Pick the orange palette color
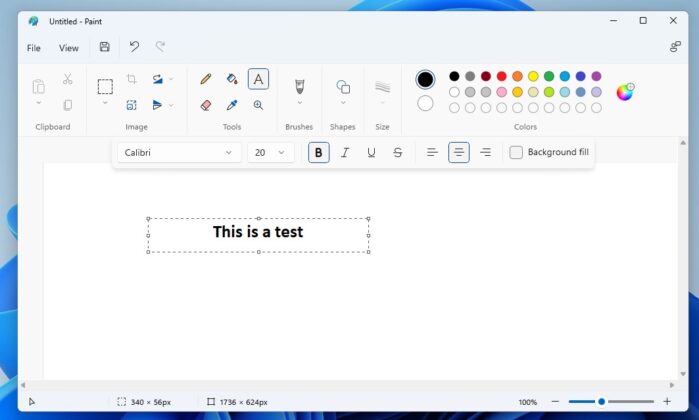Viewport: 699px width, 420px height. (x=517, y=76)
